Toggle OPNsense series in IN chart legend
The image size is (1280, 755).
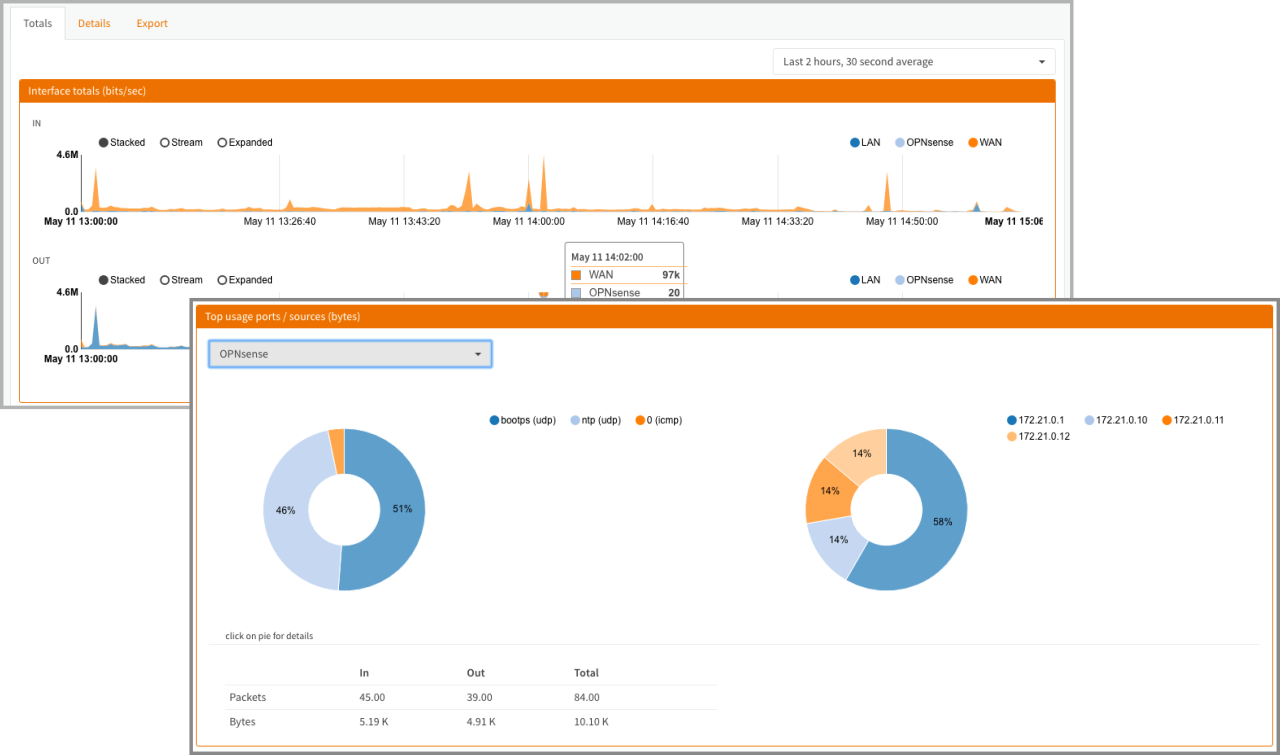pyautogui.click(x=923, y=143)
